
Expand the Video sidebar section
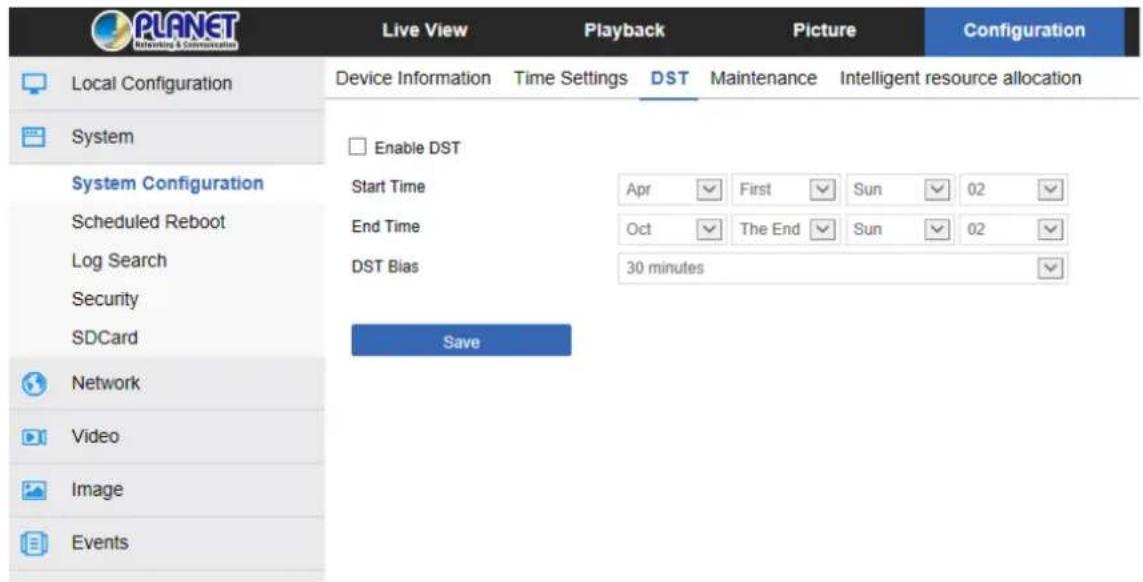(x=167, y=437)
